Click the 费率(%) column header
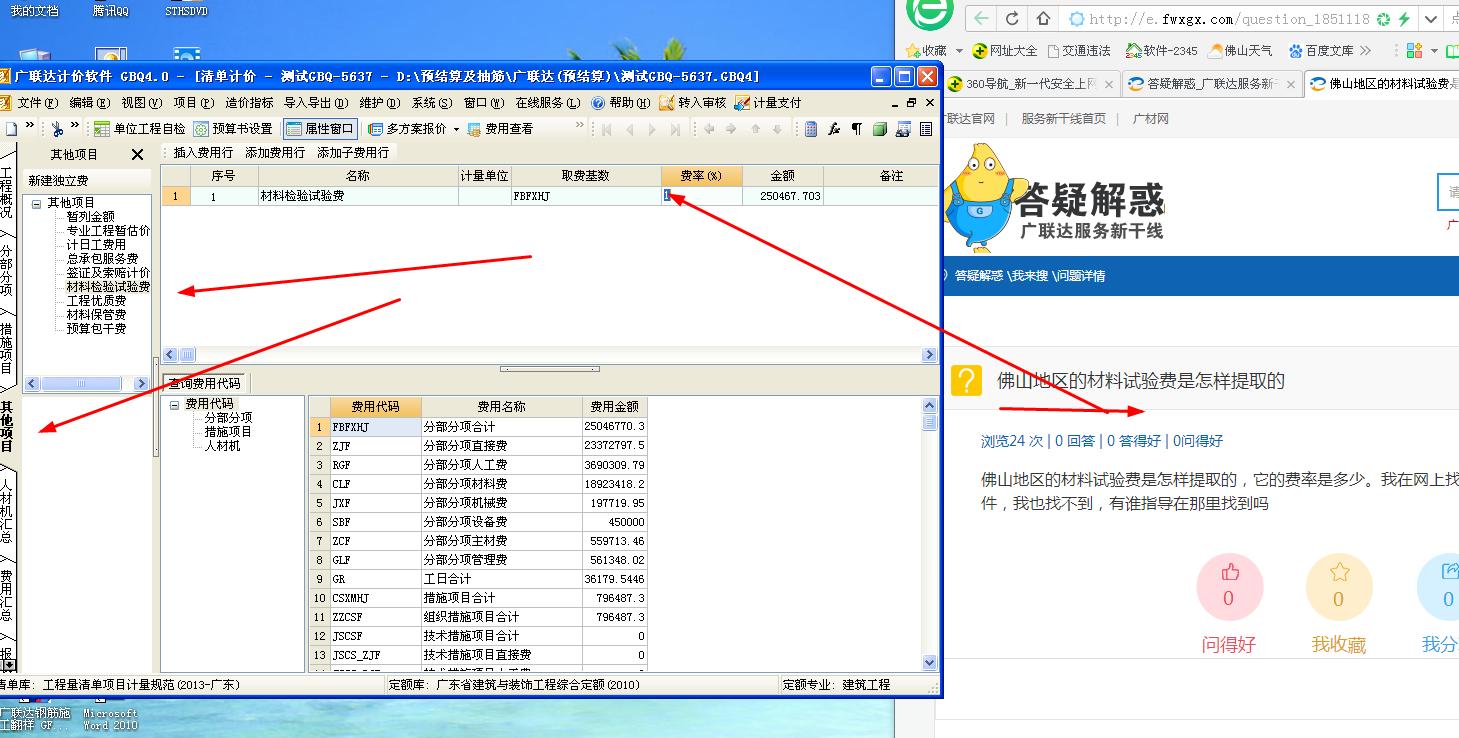The height and width of the screenshot is (738, 1459). 701,176
